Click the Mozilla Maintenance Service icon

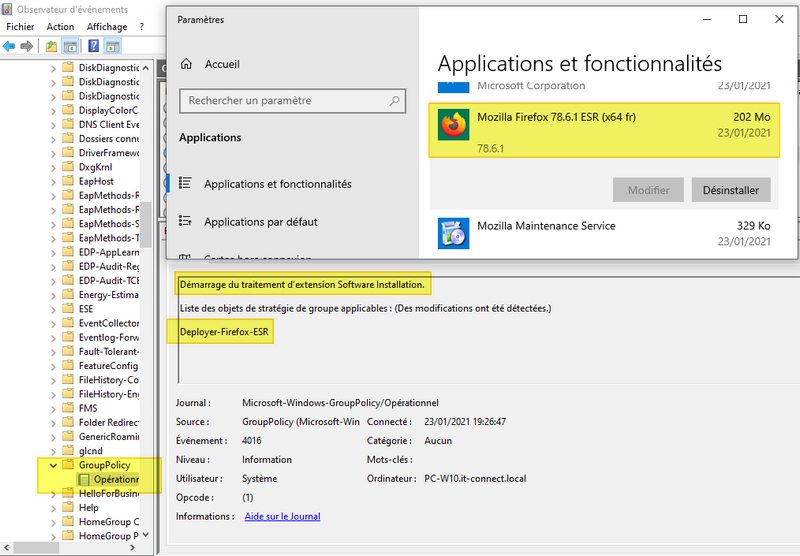click(453, 233)
